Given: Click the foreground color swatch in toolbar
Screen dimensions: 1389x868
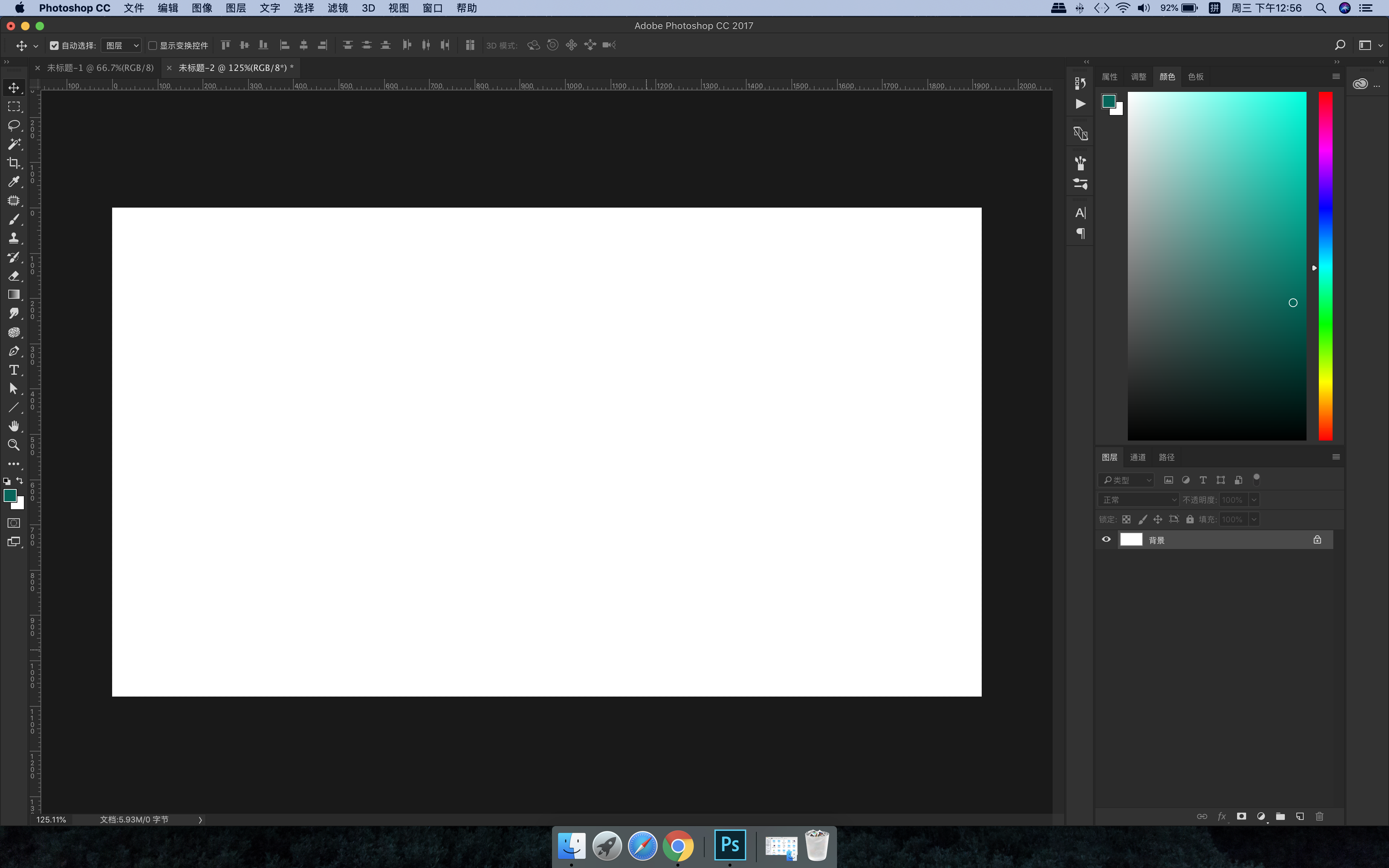Looking at the screenshot, I should click(x=10, y=495).
